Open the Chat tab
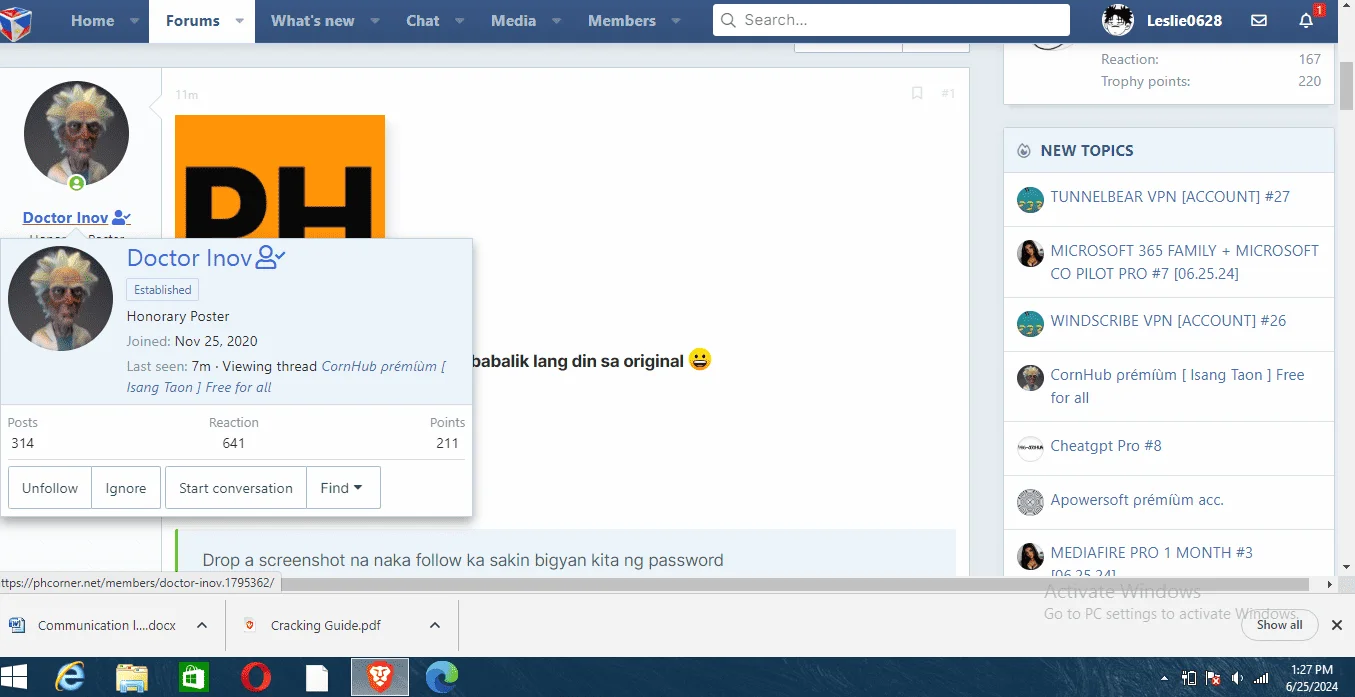 tap(423, 21)
